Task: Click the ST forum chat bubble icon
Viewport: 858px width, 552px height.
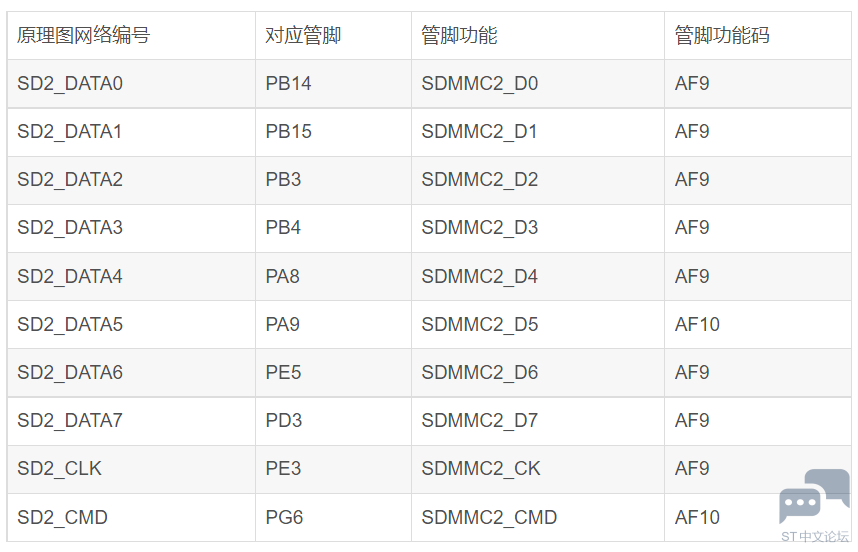Action: [x=814, y=496]
